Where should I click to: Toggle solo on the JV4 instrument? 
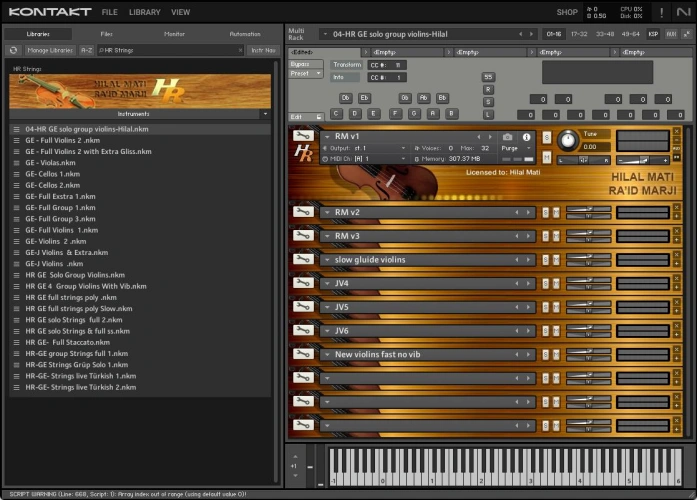tap(545, 283)
